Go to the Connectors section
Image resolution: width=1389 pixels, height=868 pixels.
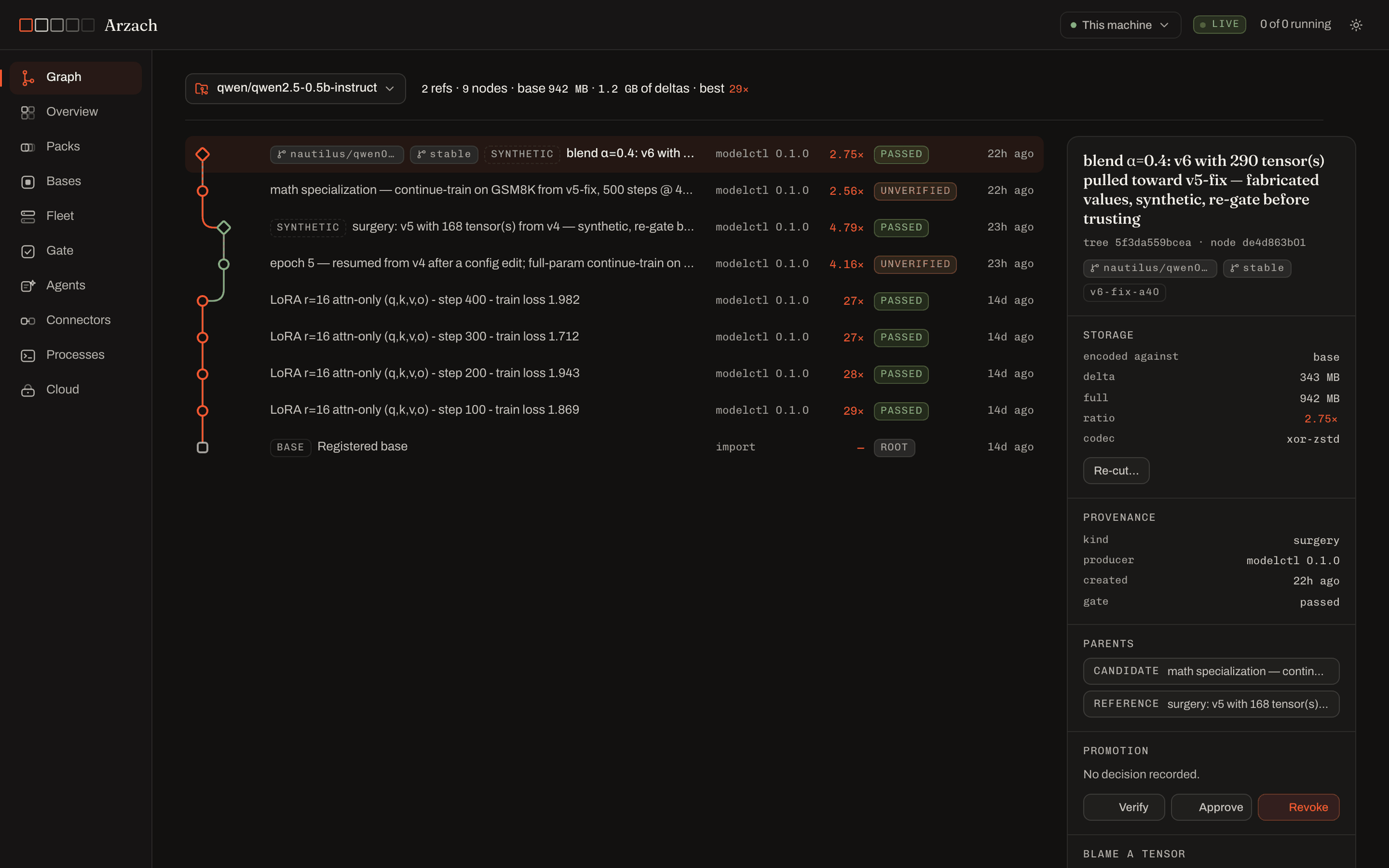click(76, 320)
